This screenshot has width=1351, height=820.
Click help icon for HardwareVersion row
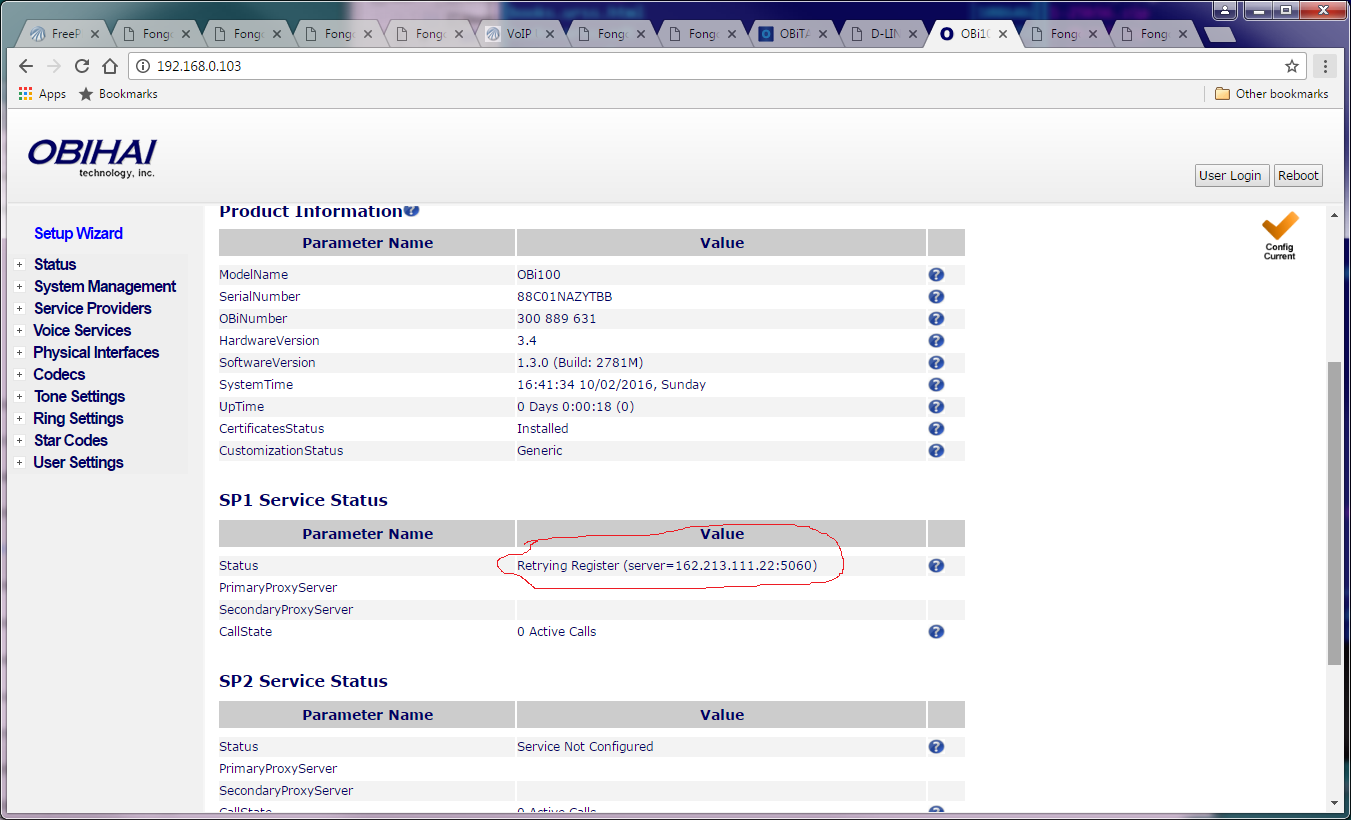(936, 340)
